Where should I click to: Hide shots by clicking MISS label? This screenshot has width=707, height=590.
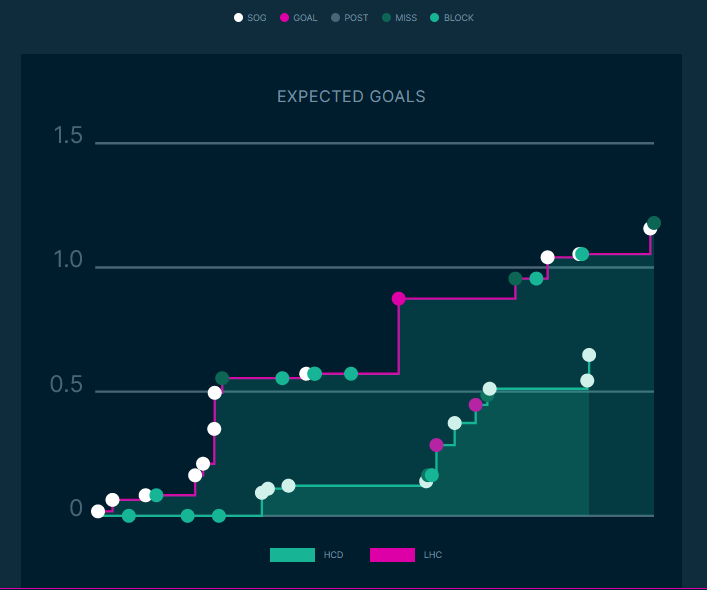(x=406, y=18)
